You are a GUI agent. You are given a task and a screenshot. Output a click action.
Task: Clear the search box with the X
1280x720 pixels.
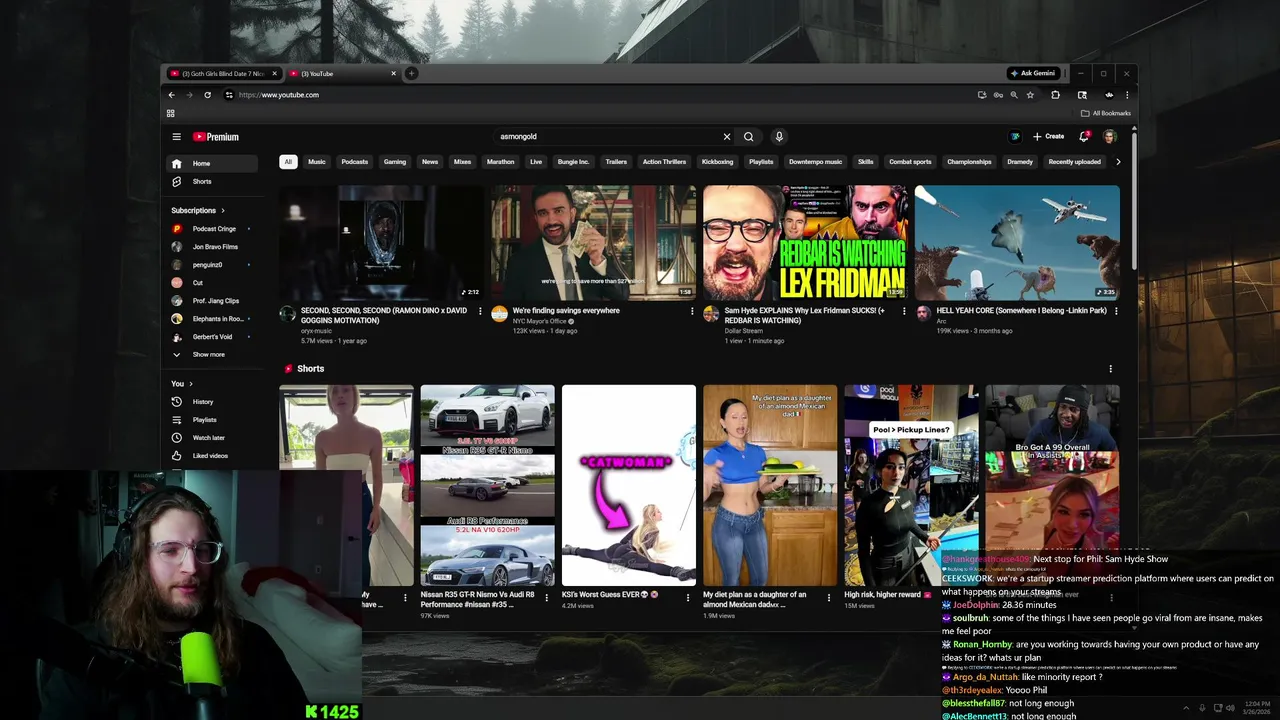pyautogui.click(x=727, y=137)
